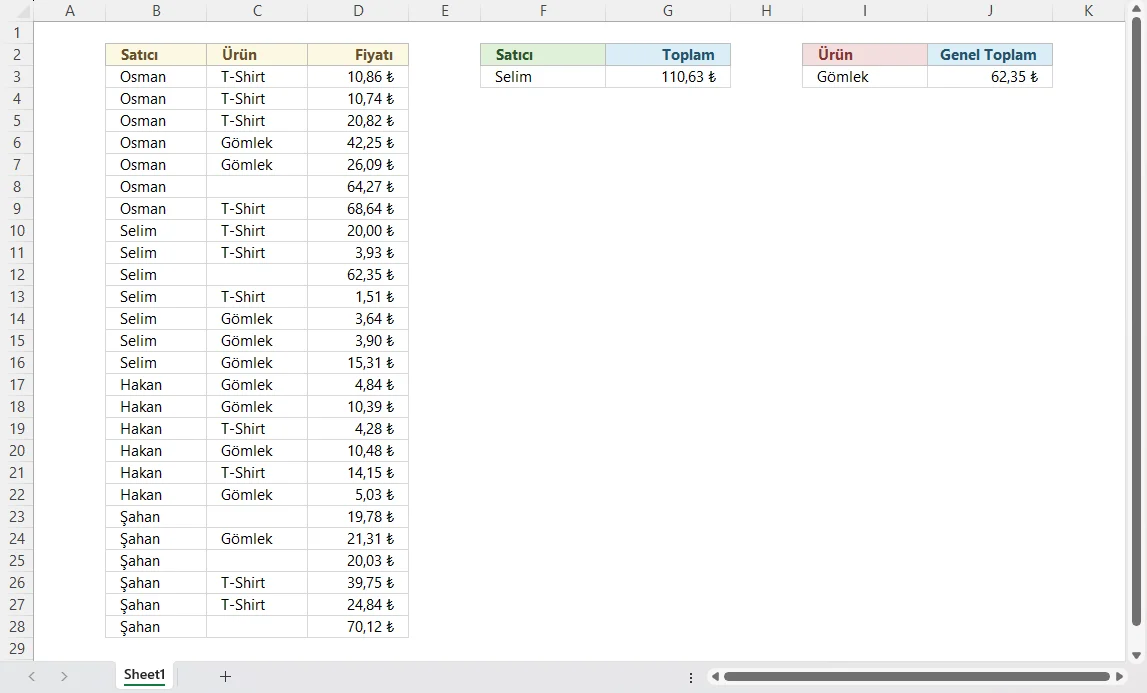Select the 64,27 ₺ price cell

(358, 187)
